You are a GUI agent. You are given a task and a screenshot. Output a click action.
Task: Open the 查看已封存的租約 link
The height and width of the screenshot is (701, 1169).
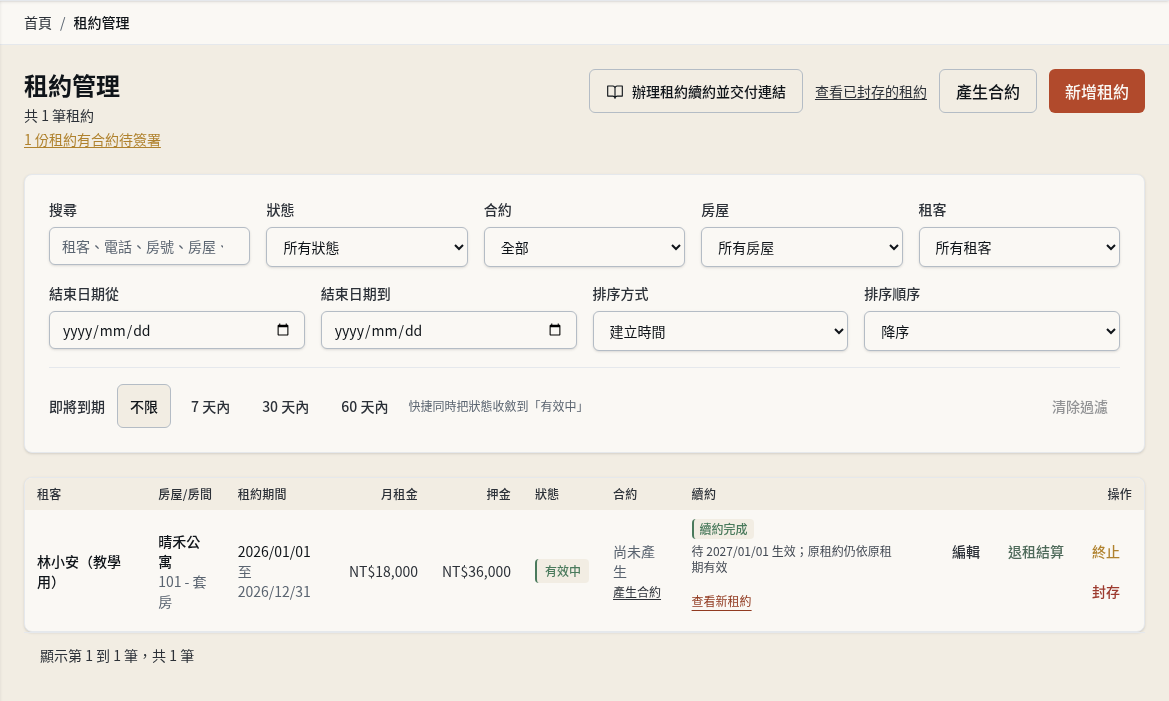[x=871, y=92]
